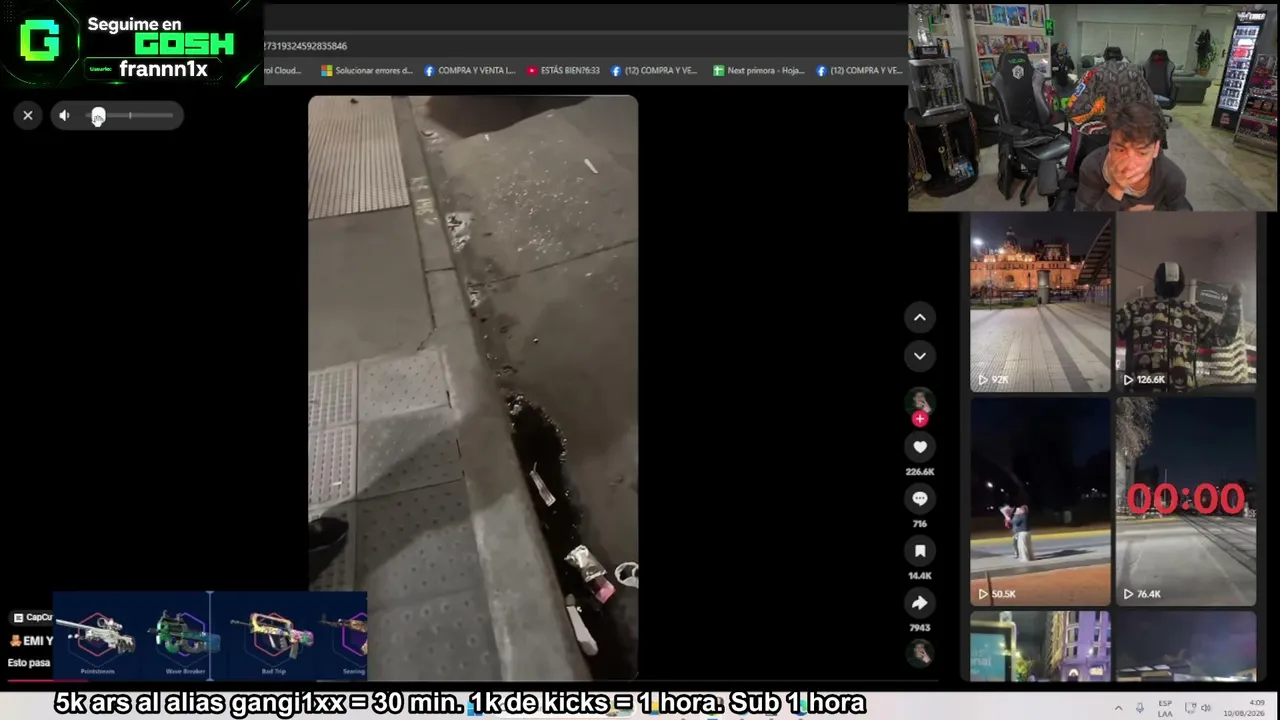Open the taskbar speaker volume icon
This screenshot has height=720, width=1280.
pyautogui.click(x=1207, y=708)
